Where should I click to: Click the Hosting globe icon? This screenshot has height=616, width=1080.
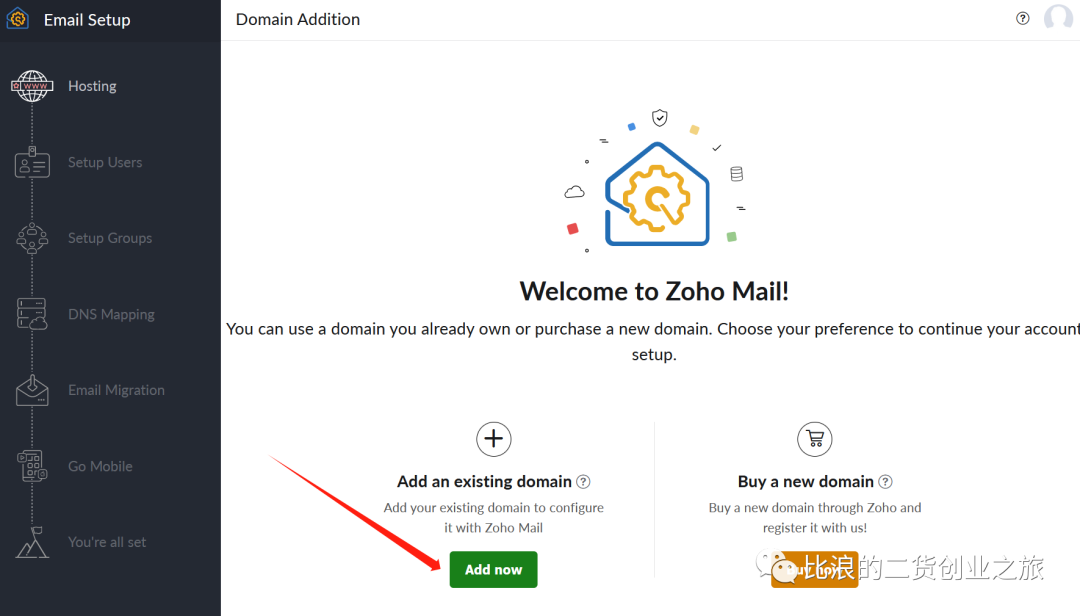tap(33, 86)
